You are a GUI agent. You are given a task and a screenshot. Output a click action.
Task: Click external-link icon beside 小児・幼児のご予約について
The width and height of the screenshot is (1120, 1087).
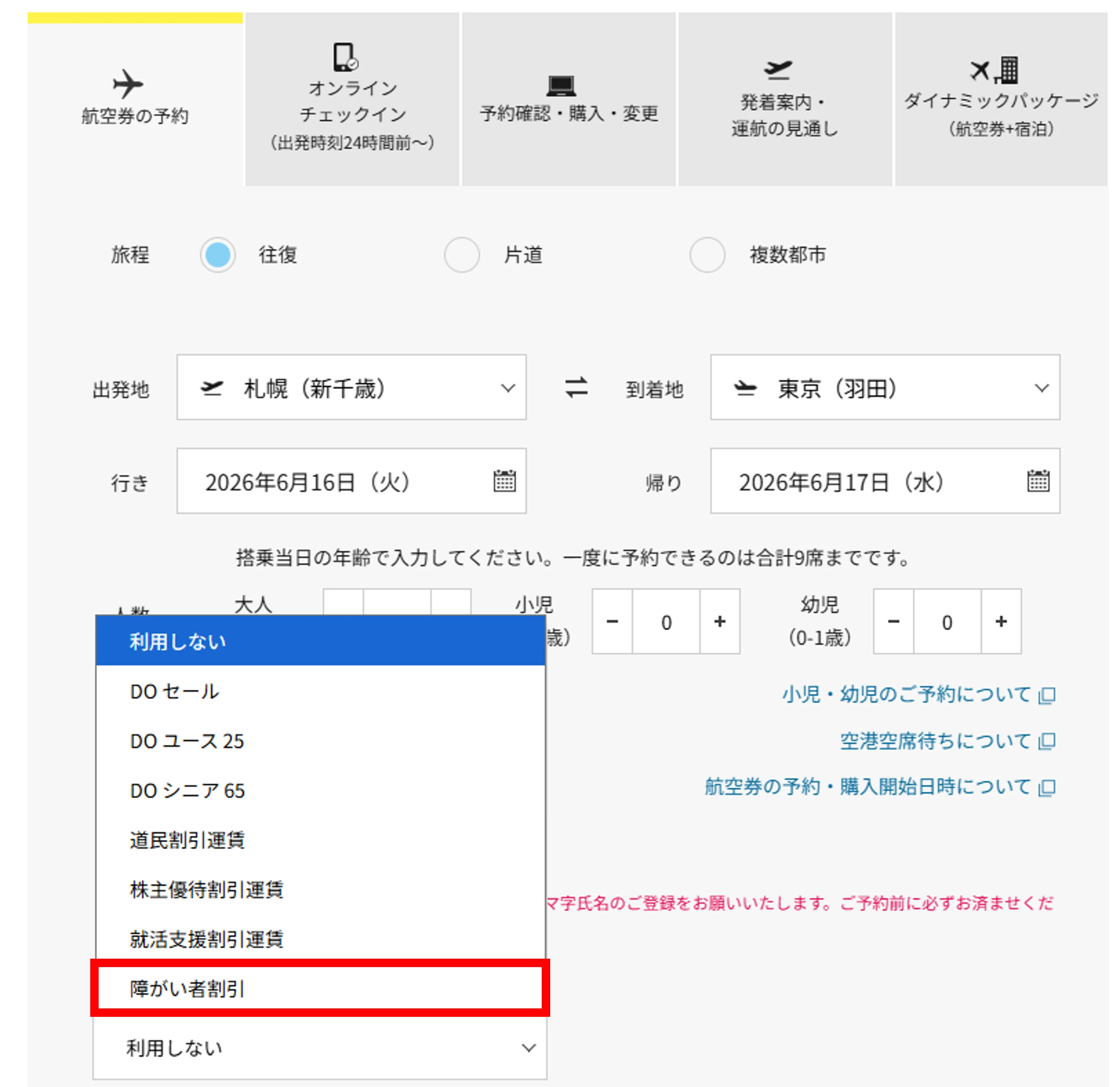[1047, 695]
